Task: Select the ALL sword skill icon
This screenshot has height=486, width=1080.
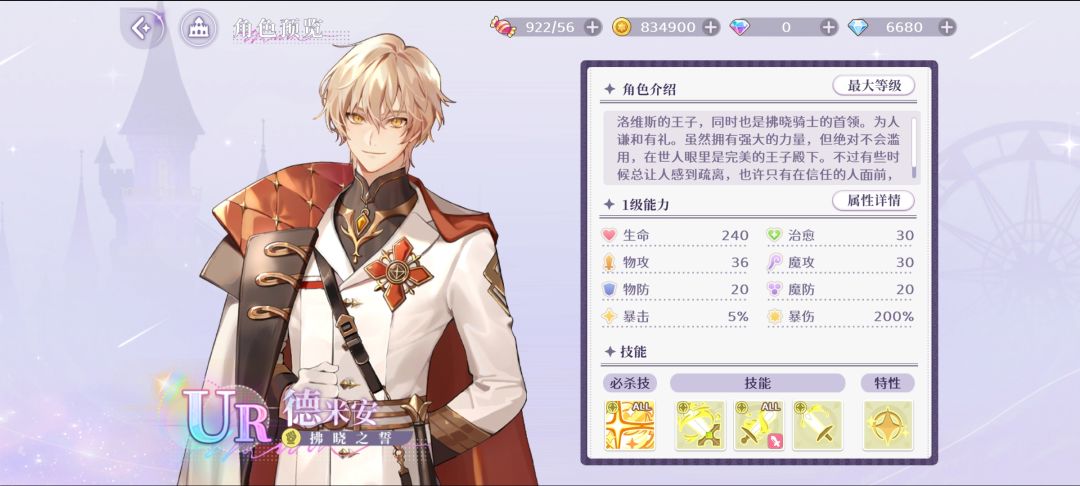Action: pos(758,425)
